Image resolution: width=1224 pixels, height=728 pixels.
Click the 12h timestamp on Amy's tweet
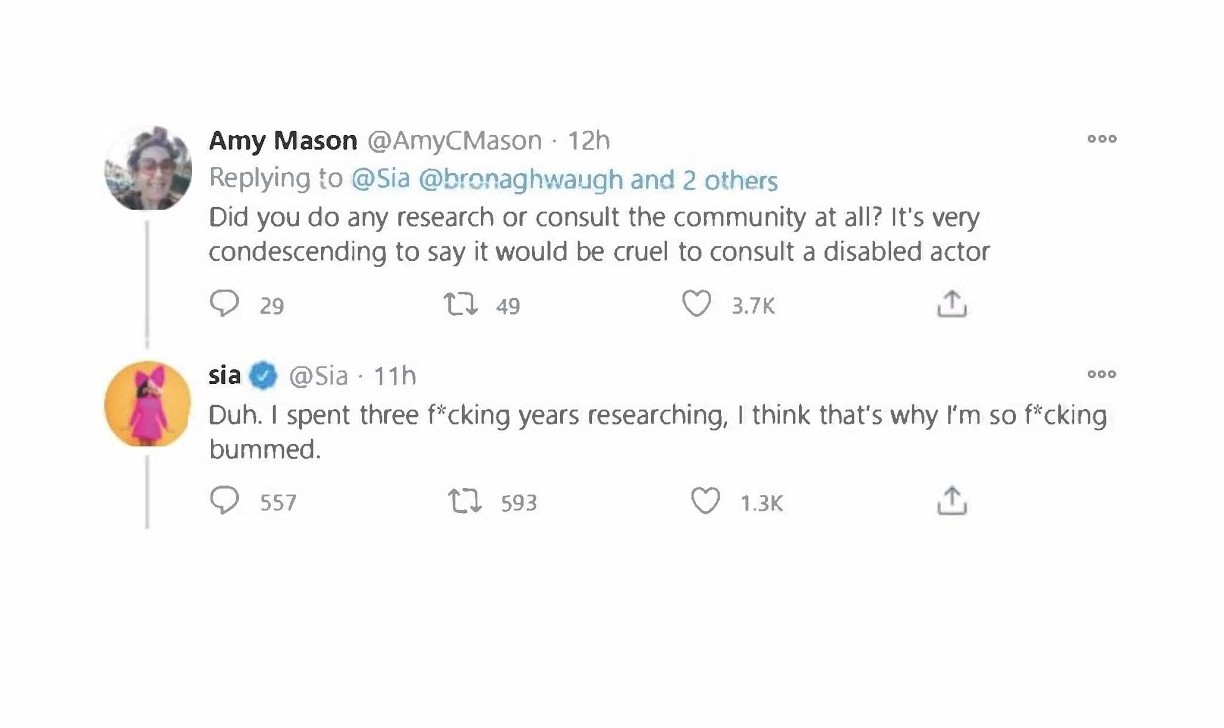588,141
